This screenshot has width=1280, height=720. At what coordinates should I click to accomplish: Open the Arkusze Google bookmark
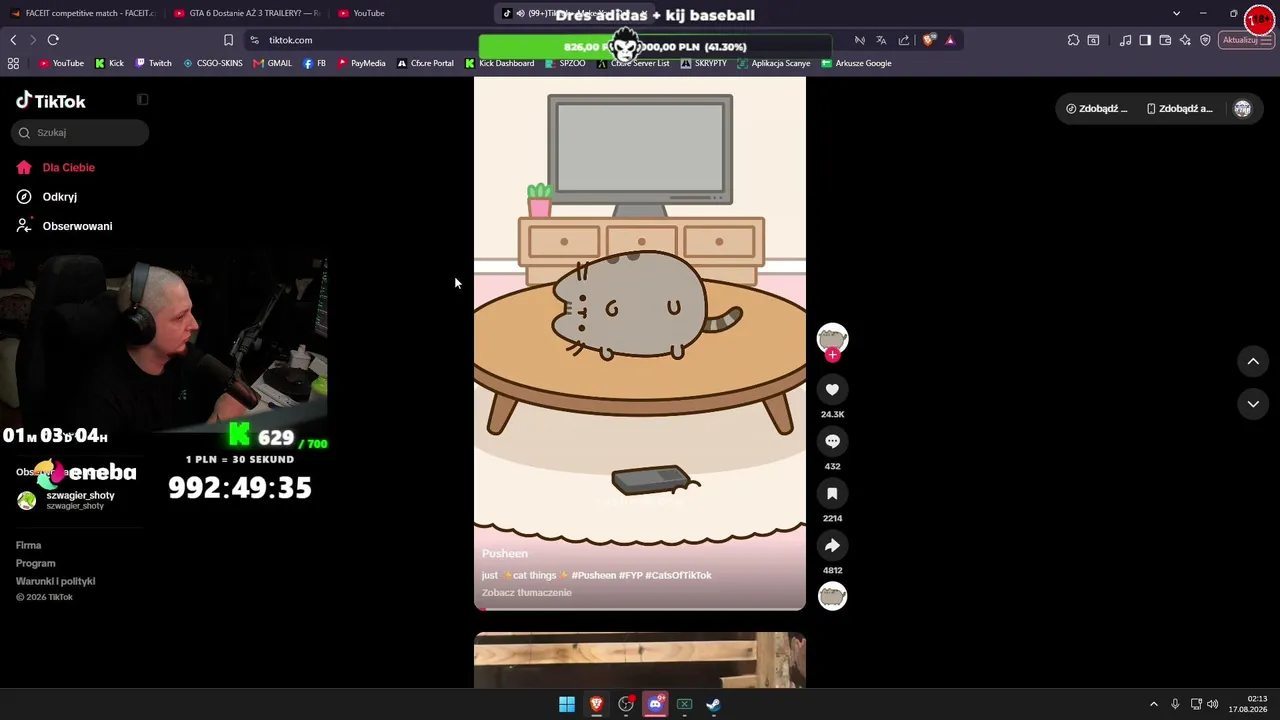(856, 63)
